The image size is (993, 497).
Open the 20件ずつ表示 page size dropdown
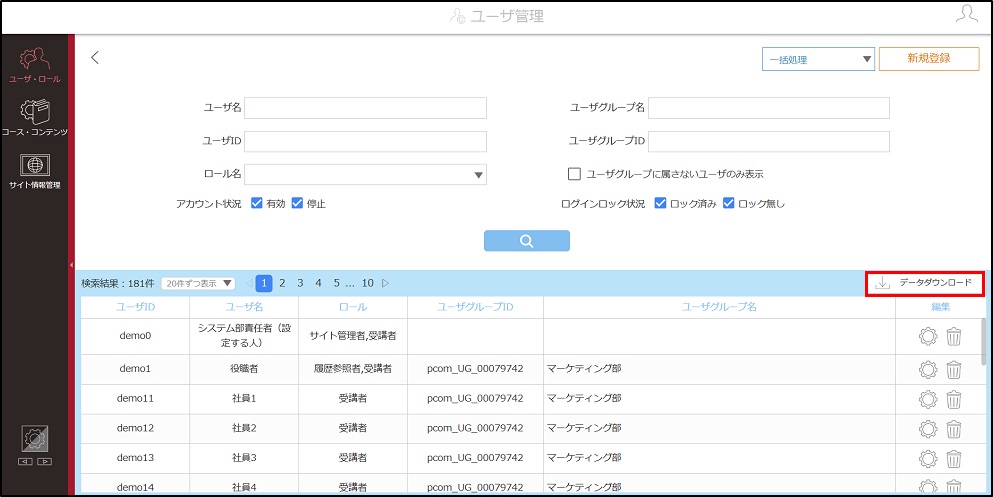198,284
